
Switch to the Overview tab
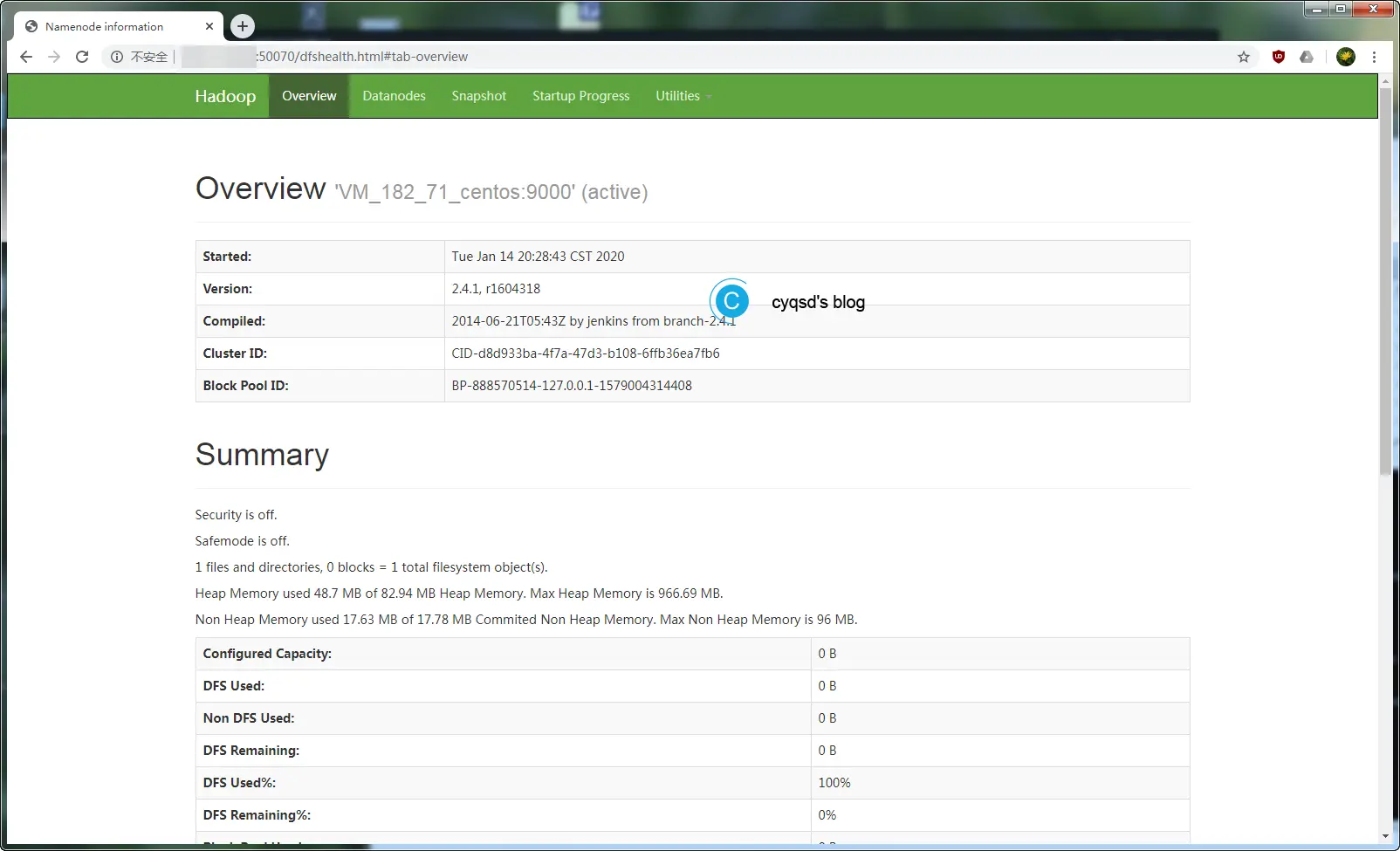[x=309, y=96]
